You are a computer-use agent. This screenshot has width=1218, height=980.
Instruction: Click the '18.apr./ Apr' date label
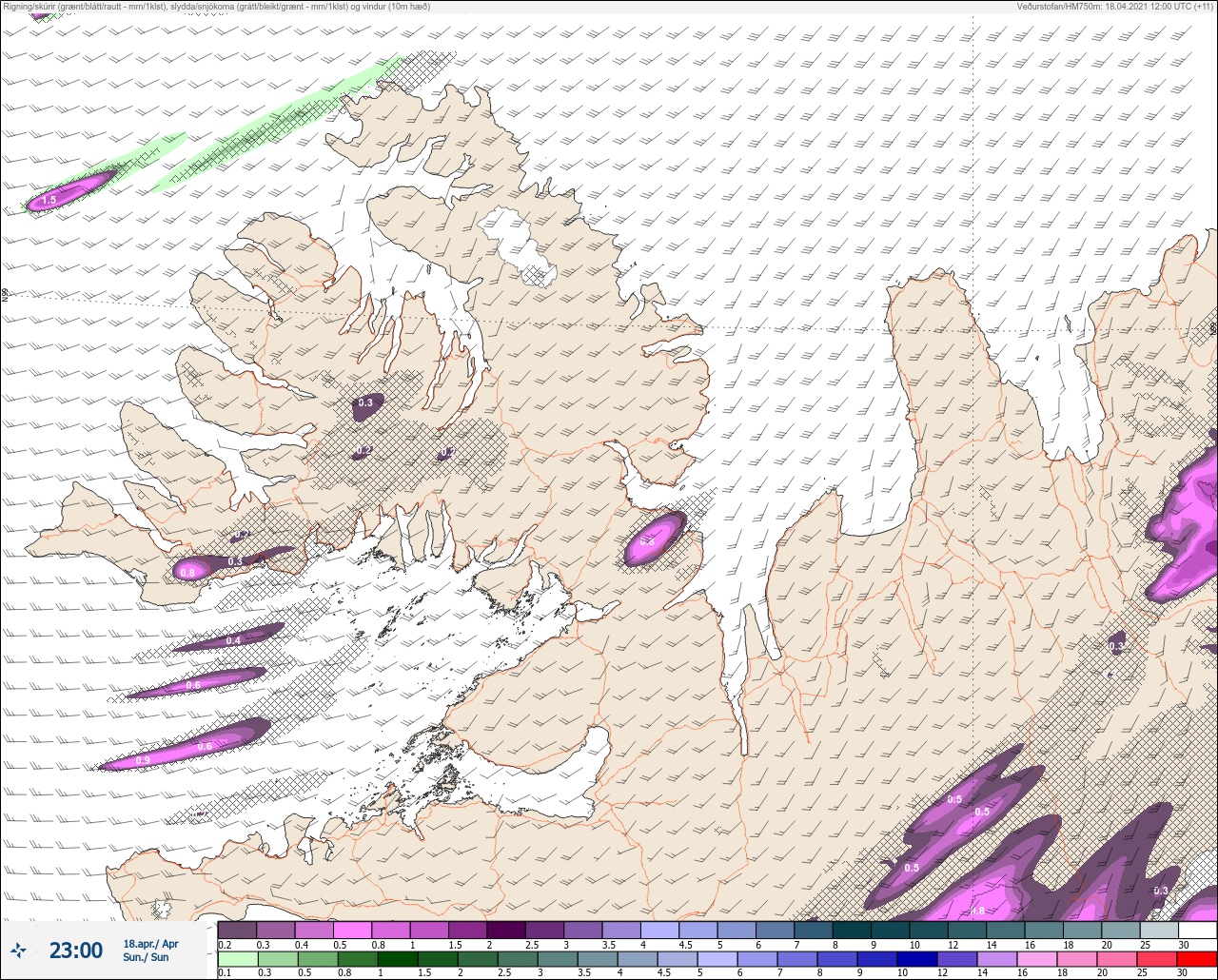point(150,944)
